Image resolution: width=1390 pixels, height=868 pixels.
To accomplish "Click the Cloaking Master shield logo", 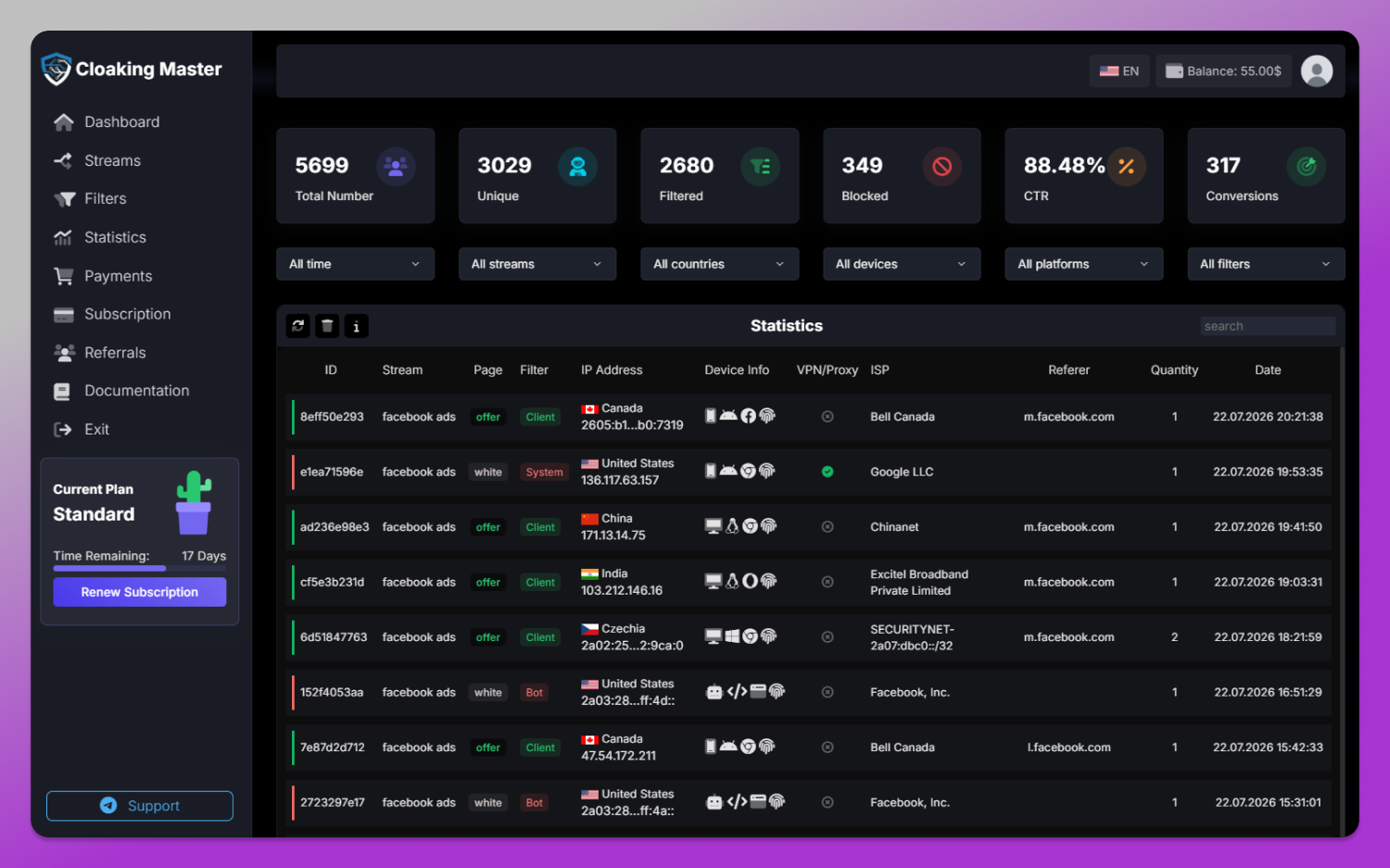I will tap(57, 69).
